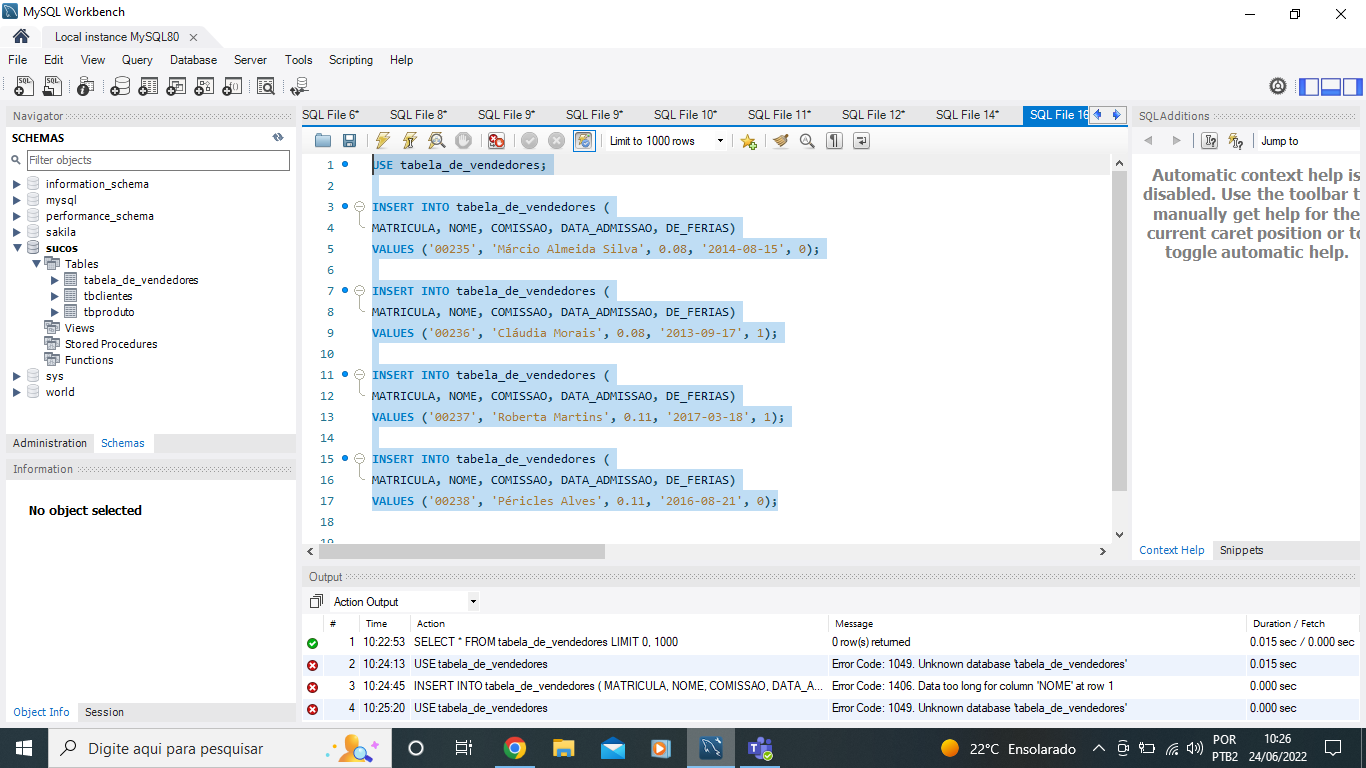Toggle word wrapping in editor
The width and height of the screenshot is (1366, 768).
coord(861,141)
